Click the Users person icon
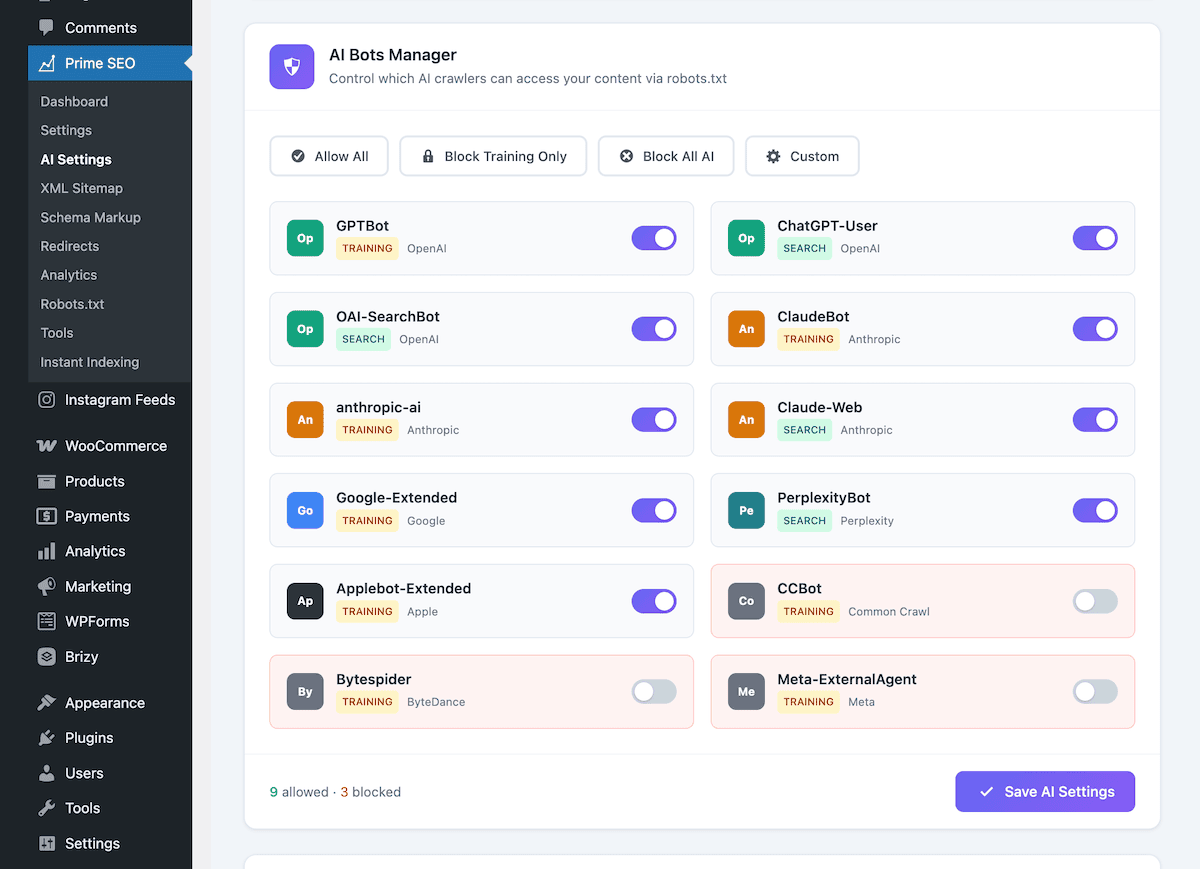The image size is (1200, 869). point(46,773)
